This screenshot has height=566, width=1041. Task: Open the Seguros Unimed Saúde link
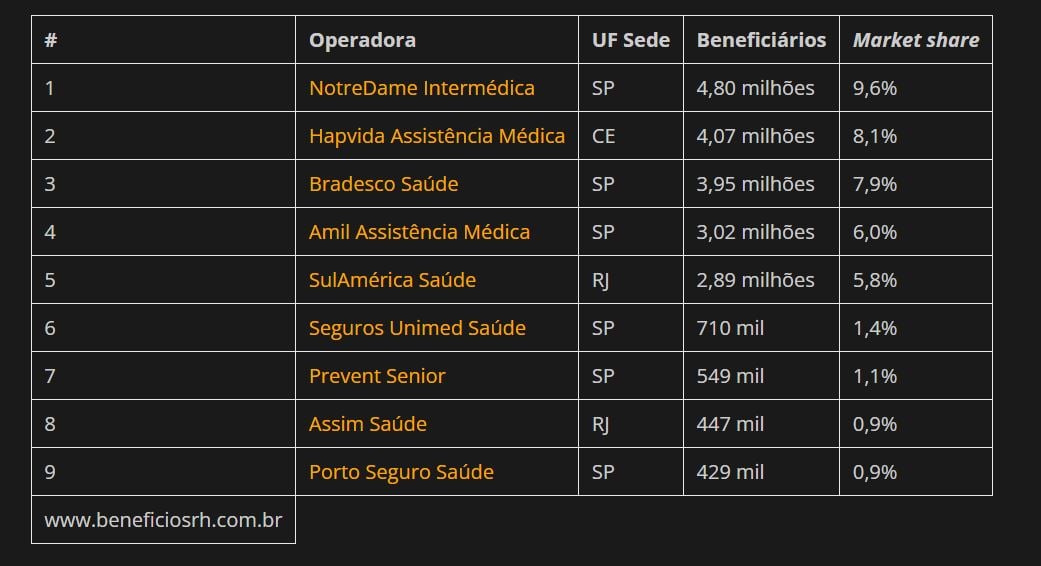click(418, 328)
